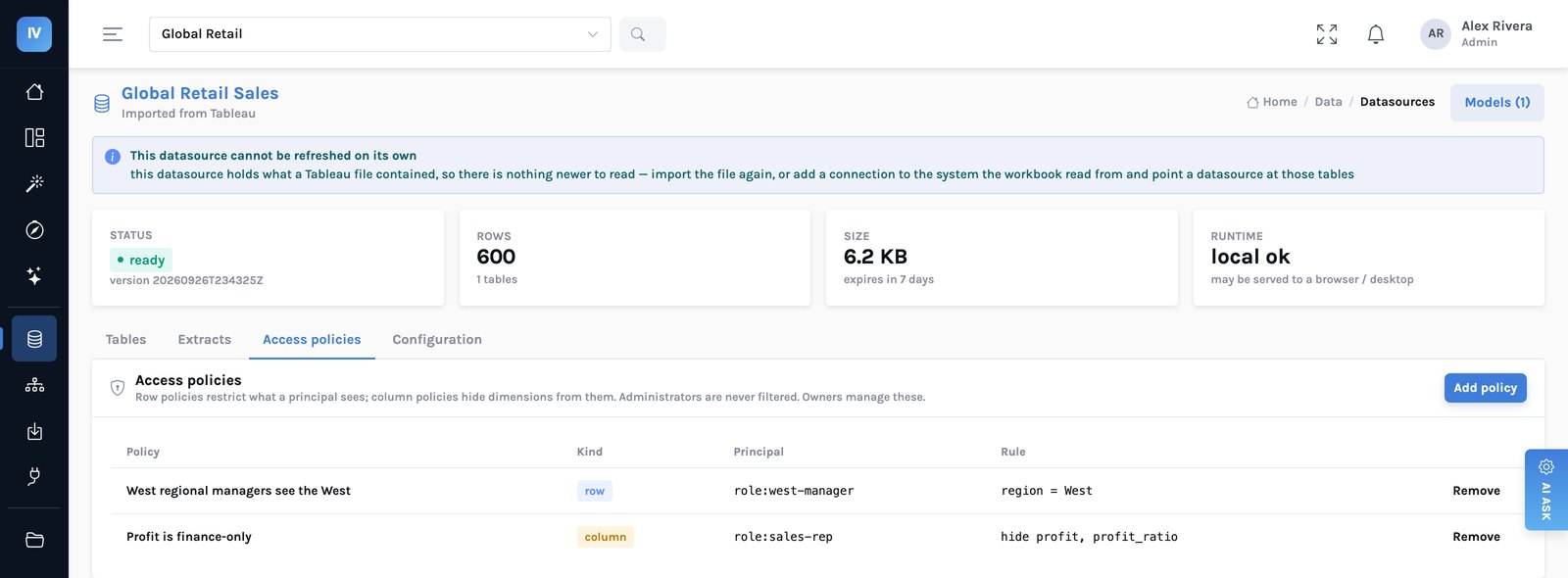The height and width of the screenshot is (578, 1568).
Task: Click the Models (1) button
Action: (x=1497, y=103)
